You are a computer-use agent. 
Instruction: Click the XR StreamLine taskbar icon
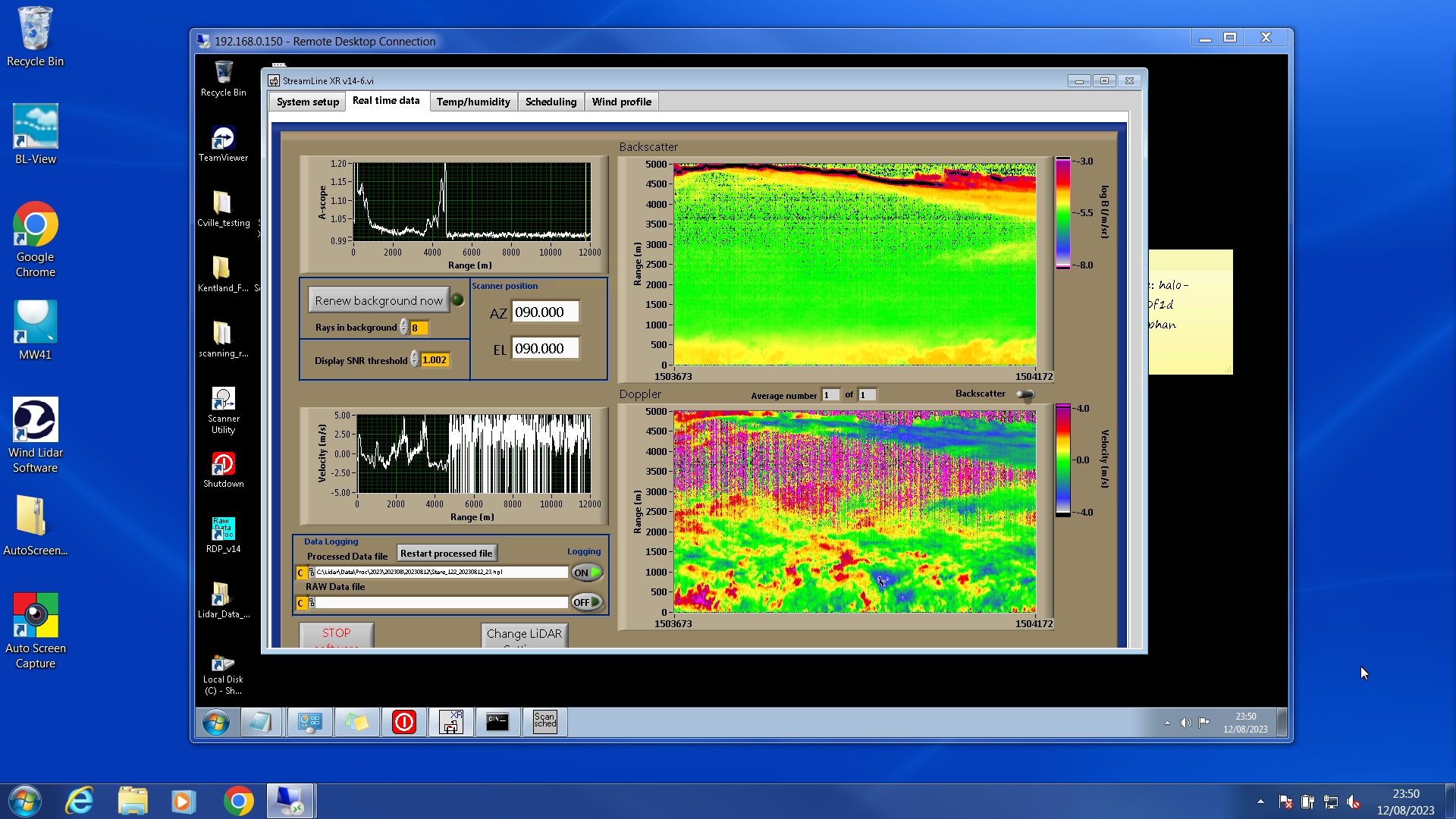451,722
